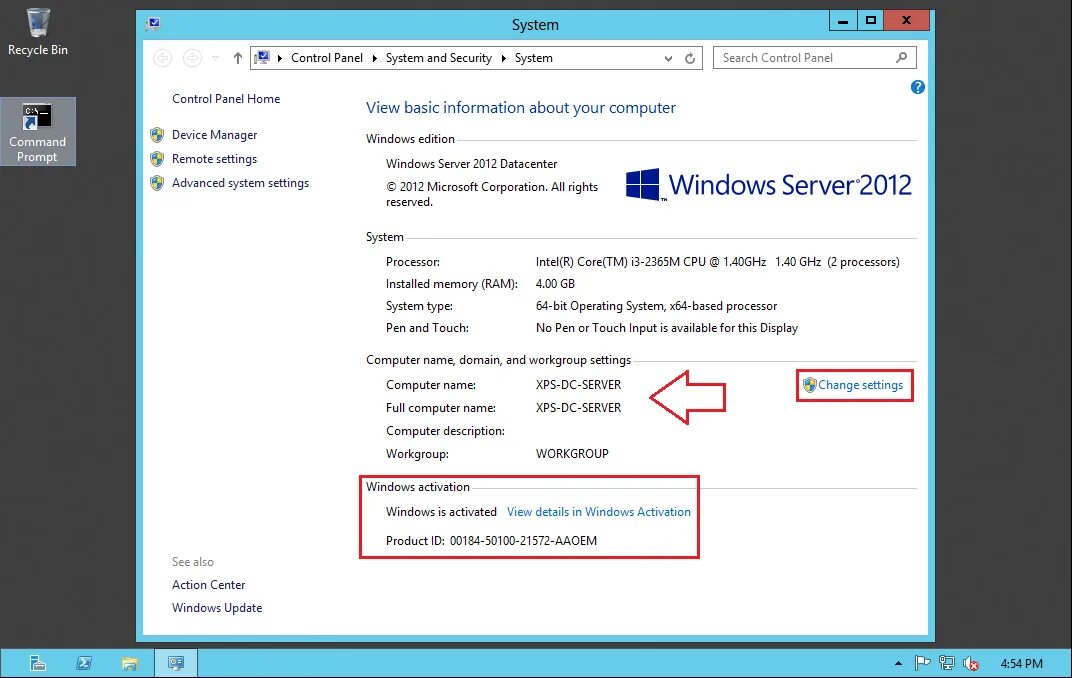
Task: Click Action Center flag tray icon
Action: point(922,662)
